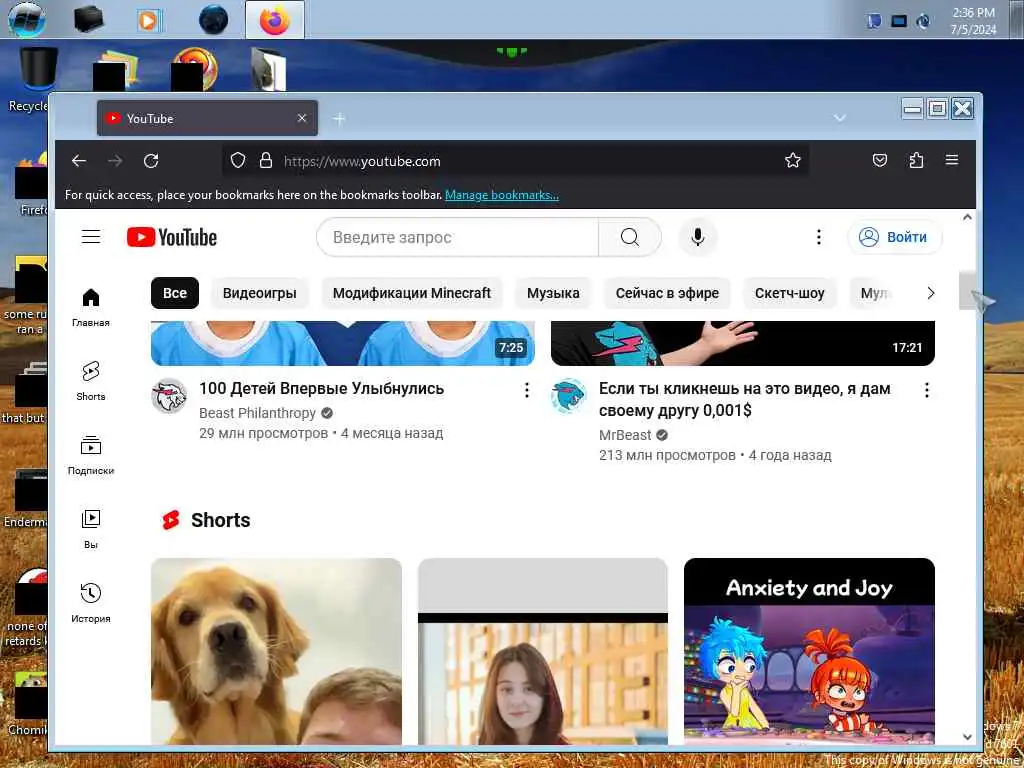
Task: Open options for the MrBeast video
Action: (927, 390)
